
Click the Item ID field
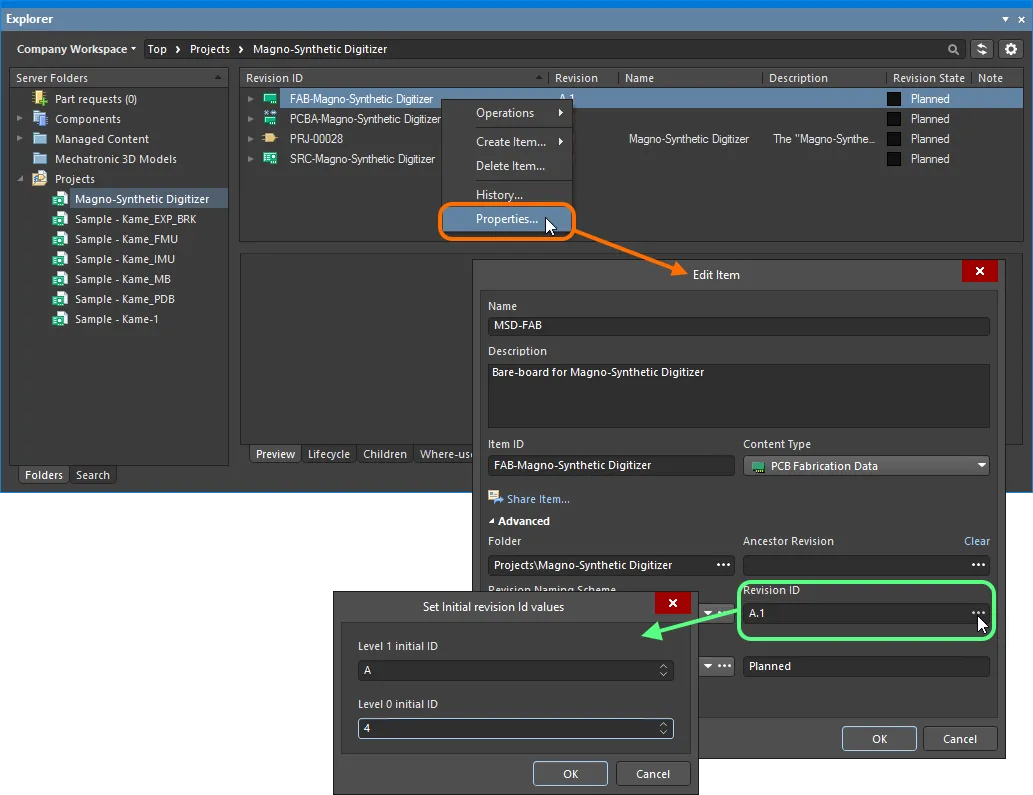pos(611,465)
